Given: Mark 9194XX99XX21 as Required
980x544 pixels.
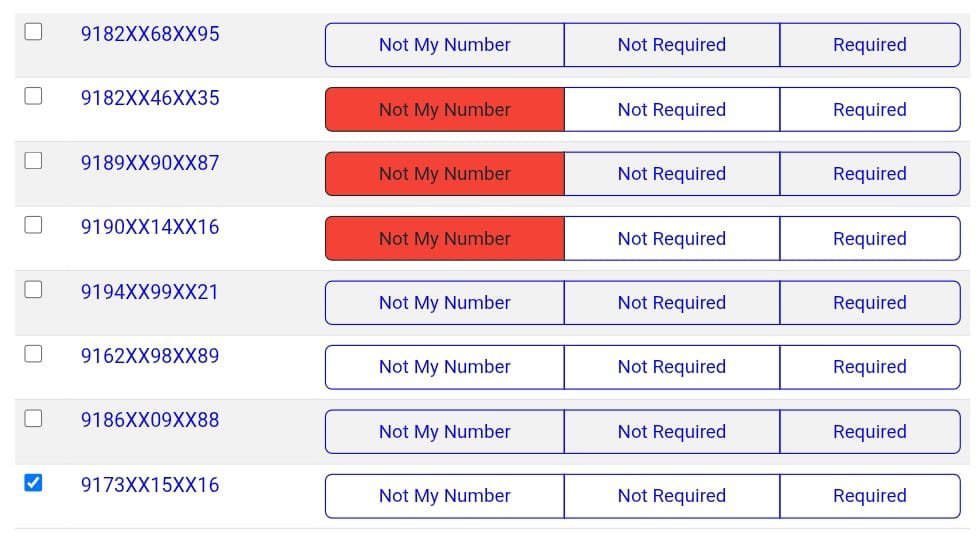Looking at the screenshot, I should (x=869, y=303).
